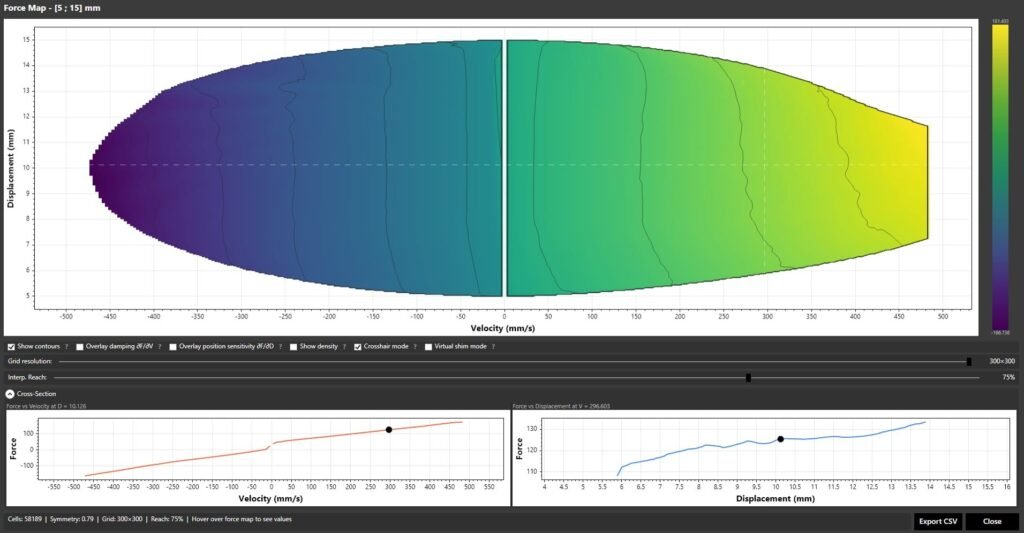The image size is (1024, 533).
Task: Uncheck the Show contours checkbox
Action: point(11,347)
